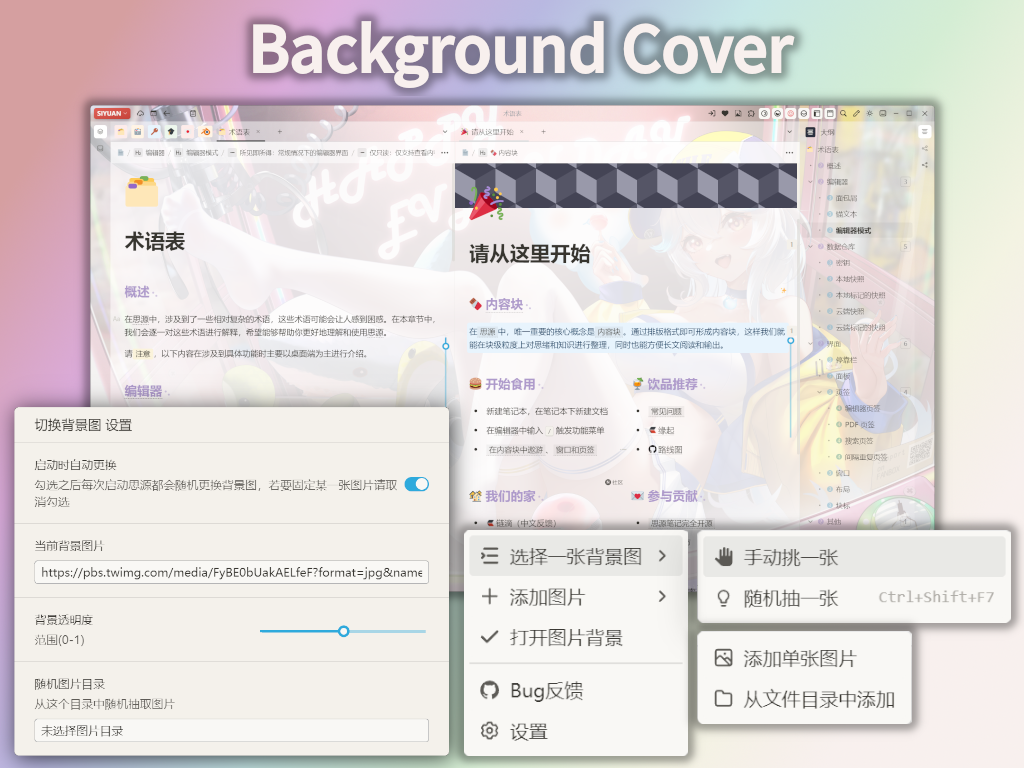
Task: Click the hand icon for 手动挑一张
Action: [724, 556]
